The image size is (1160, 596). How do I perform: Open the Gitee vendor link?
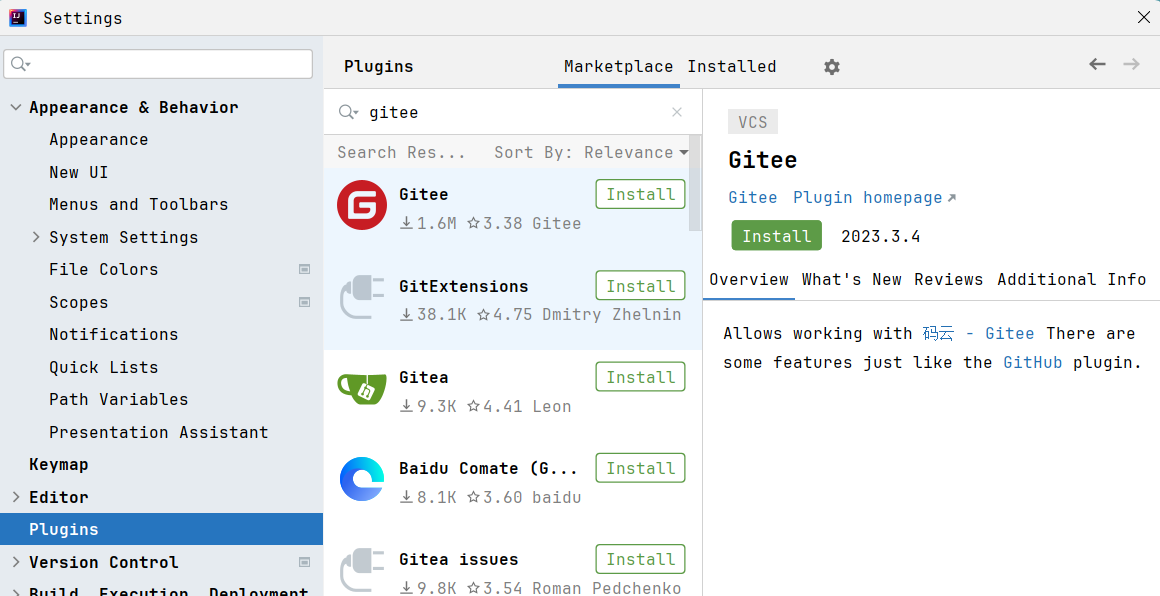752,197
